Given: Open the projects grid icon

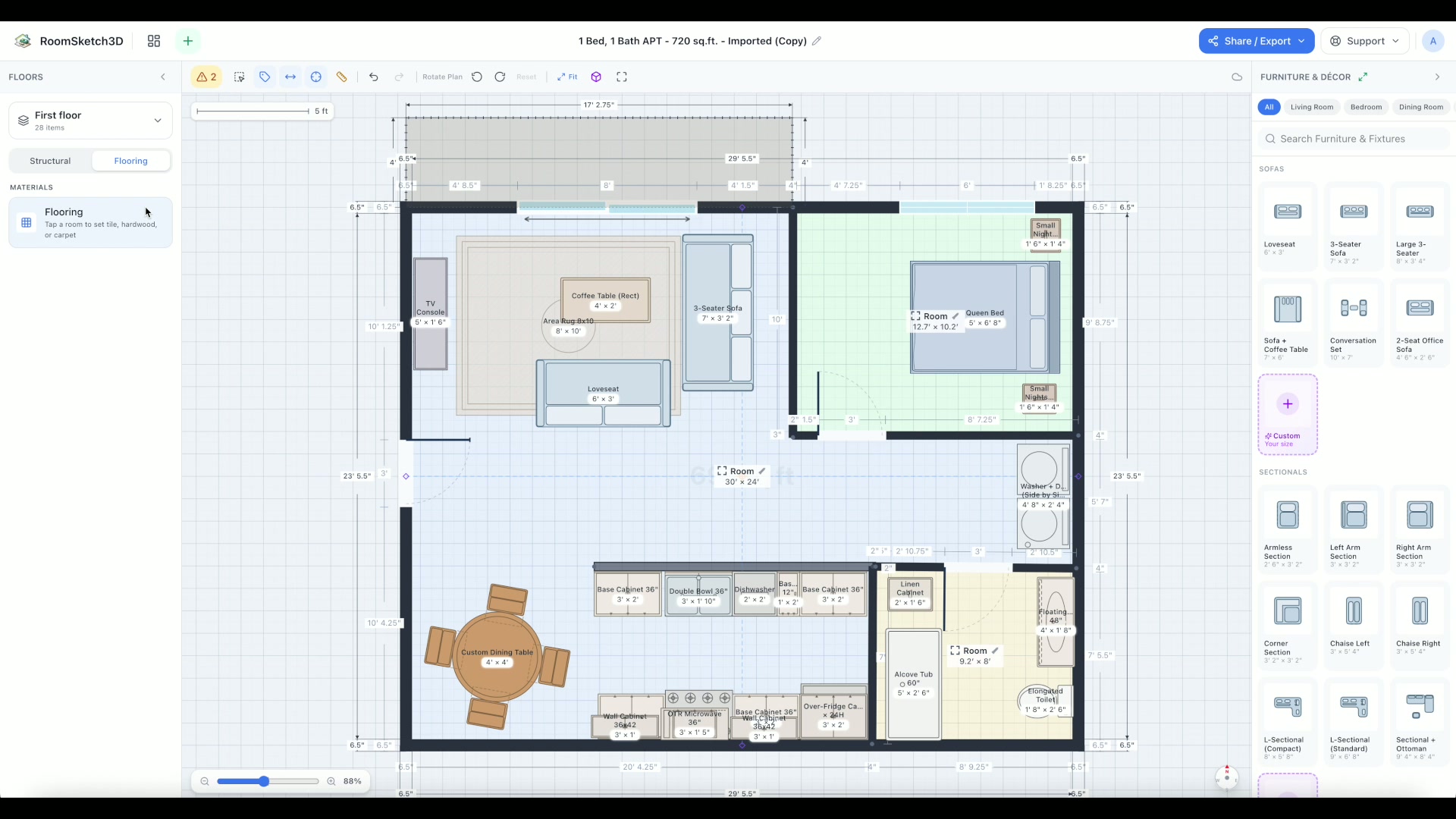Looking at the screenshot, I should point(154,41).
